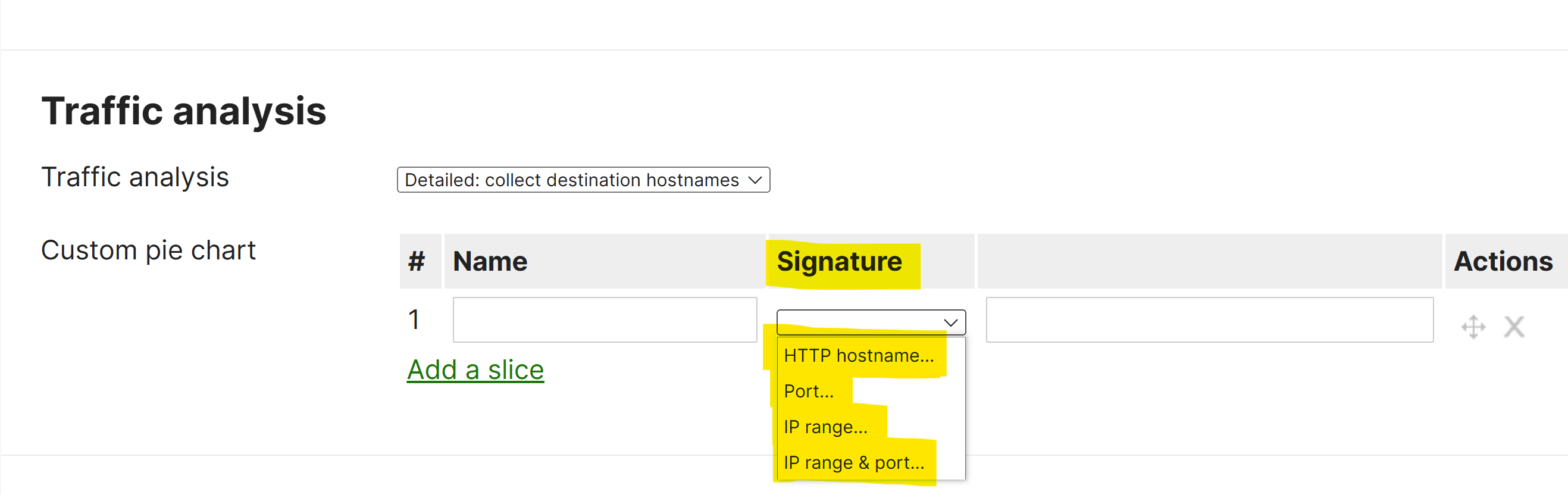1568x495 pixels.
Task: Focus the signature value input field
Action: (x=1209, y=319)
